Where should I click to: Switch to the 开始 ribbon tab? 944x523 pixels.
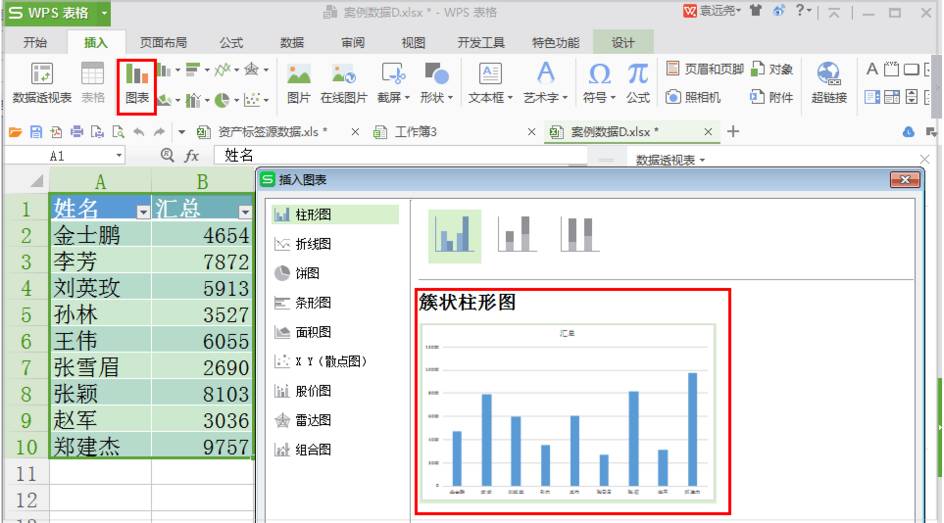35,43
